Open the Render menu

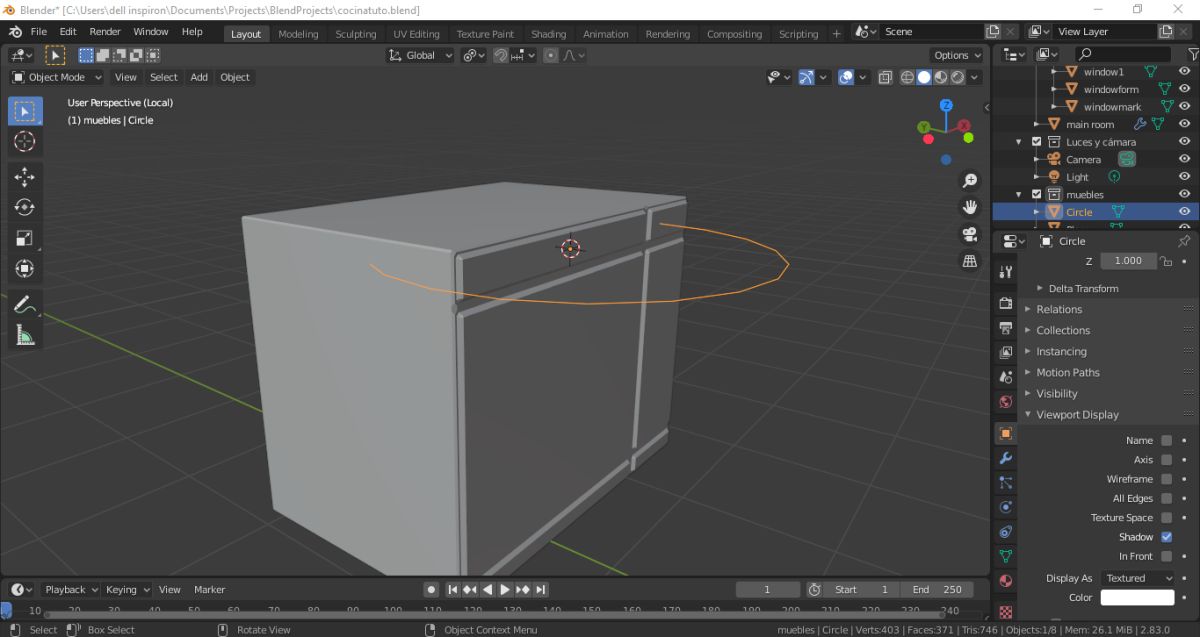click(x=105, y=32)
